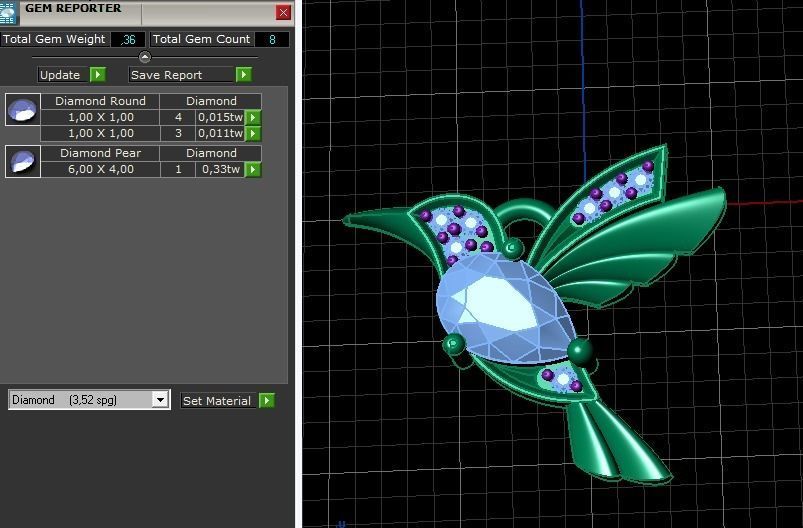Image resolution: width=803 pixels, height=528 pixels.
Task: Click green arrow on the 0,011tw row
Action: tap(253, 133)
